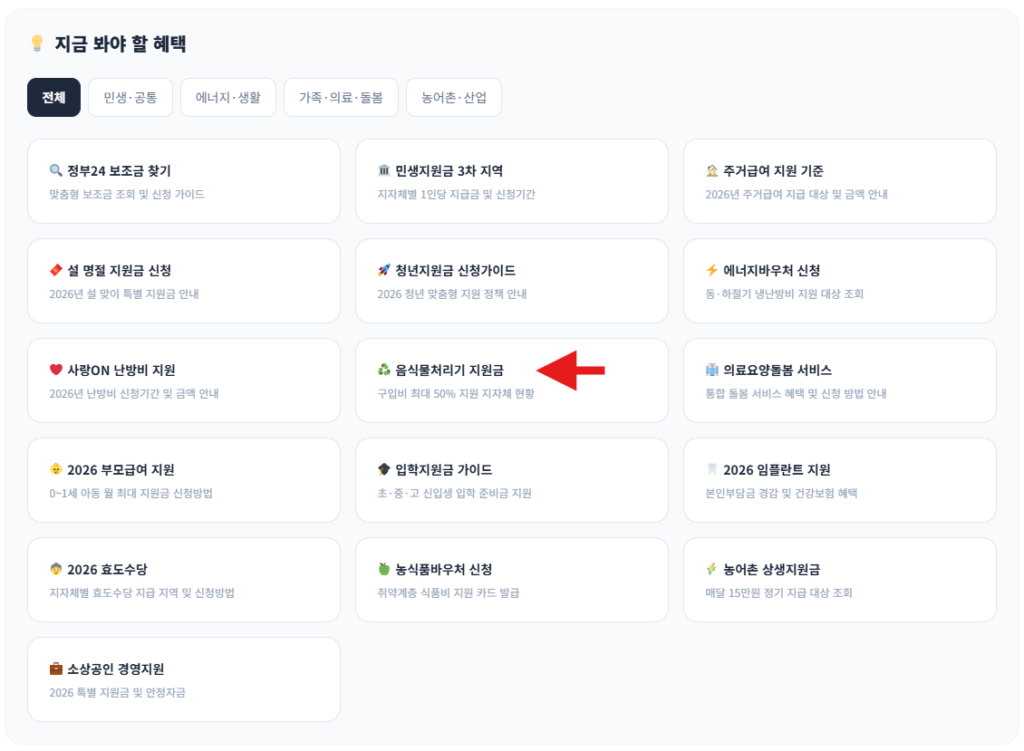Switch to the 민생·공통 tab
Image resolution: width=1024 pixels, height=751 pixels.
pos(131,97)
